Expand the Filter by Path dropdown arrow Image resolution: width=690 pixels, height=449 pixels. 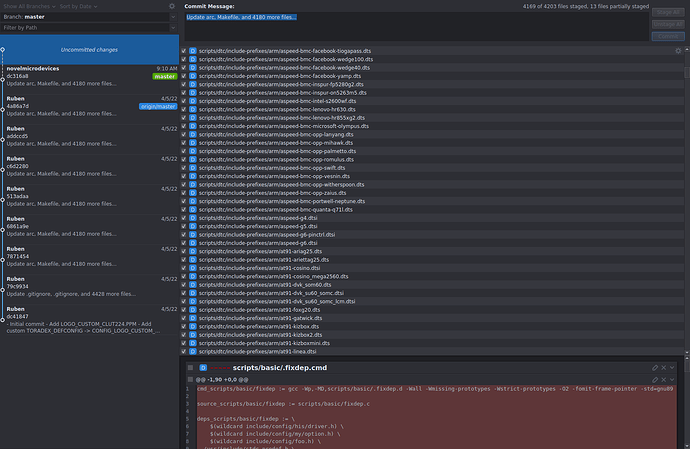pos(173,28)
